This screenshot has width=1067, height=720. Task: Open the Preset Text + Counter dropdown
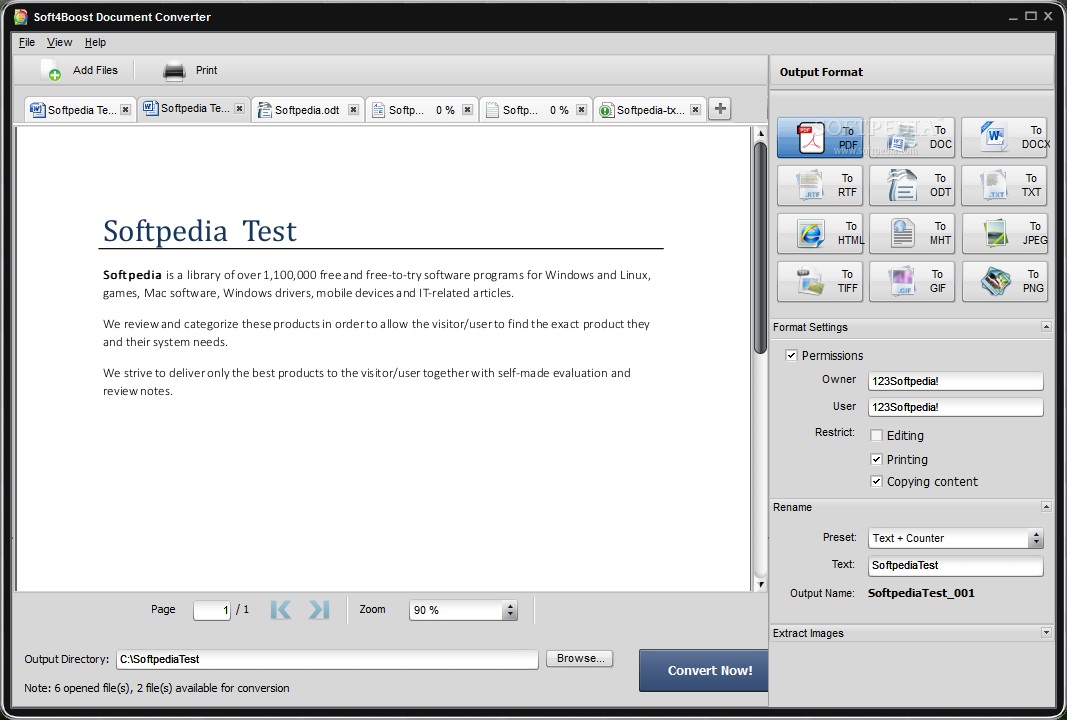coord(955,539)
